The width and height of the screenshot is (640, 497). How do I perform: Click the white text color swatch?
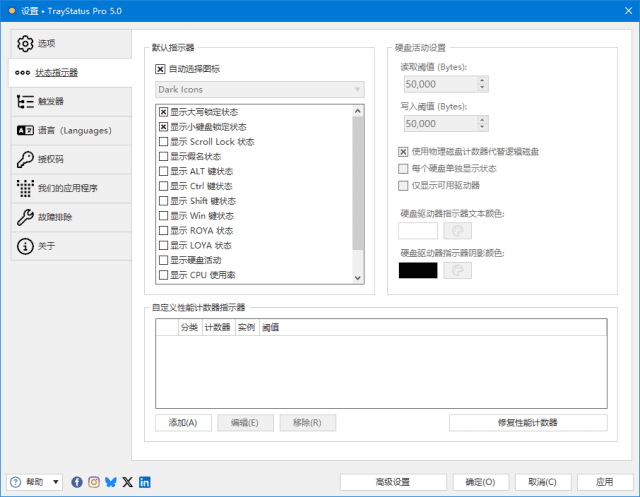(418, 231)
